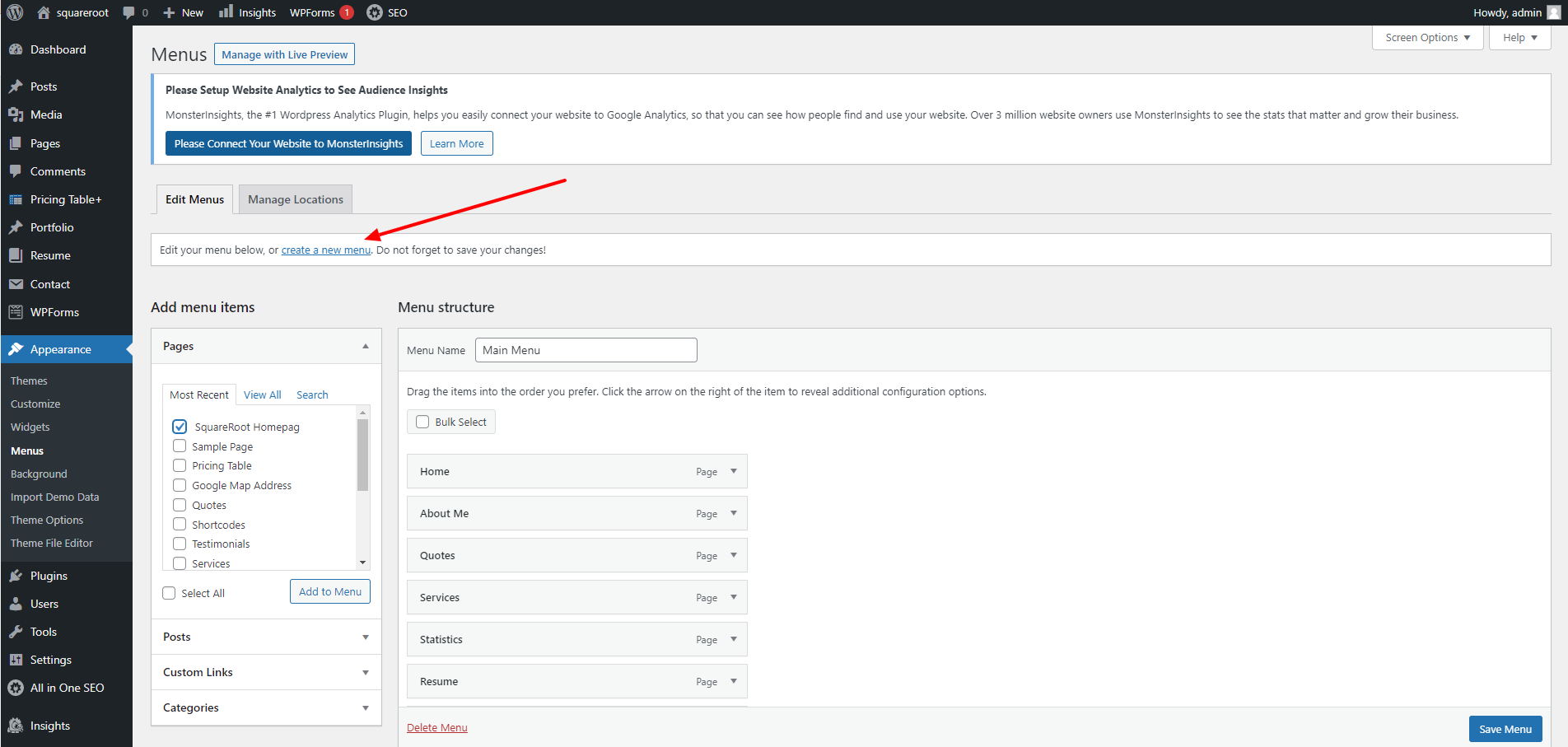
Task: Expand the About Me menu item arrow
Action: [734, 513]
